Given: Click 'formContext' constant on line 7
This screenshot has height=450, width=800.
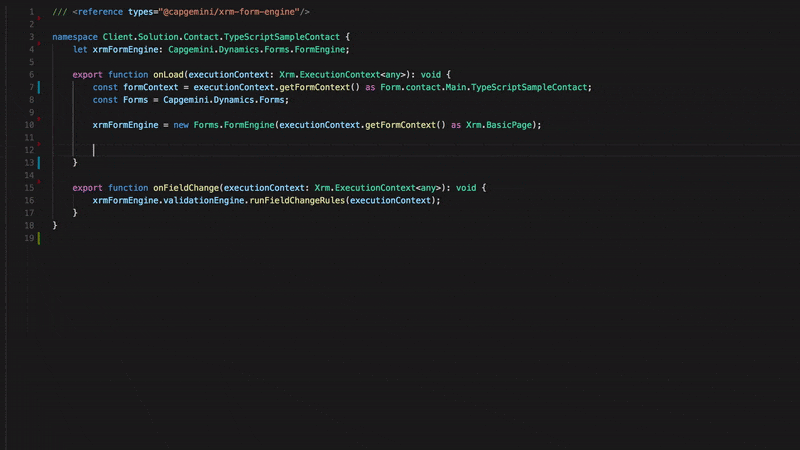Looking at the screenshot, I should coord(151,87).
